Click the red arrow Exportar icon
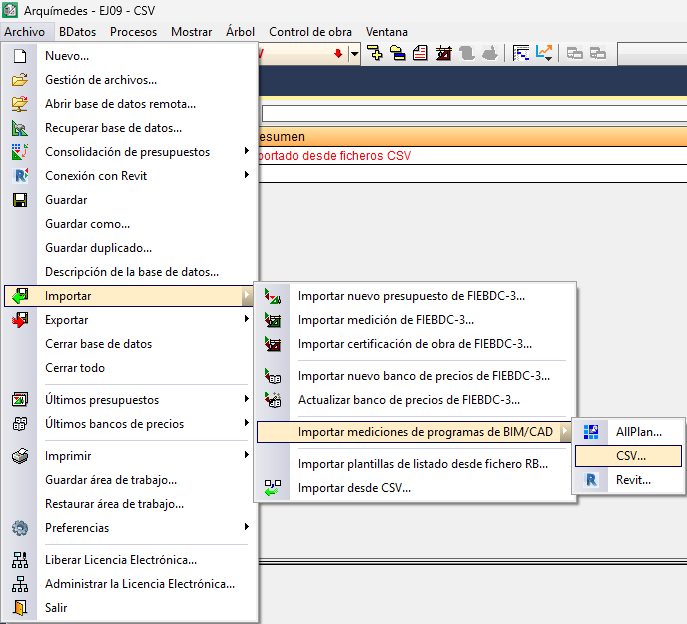 click(20, 320)
